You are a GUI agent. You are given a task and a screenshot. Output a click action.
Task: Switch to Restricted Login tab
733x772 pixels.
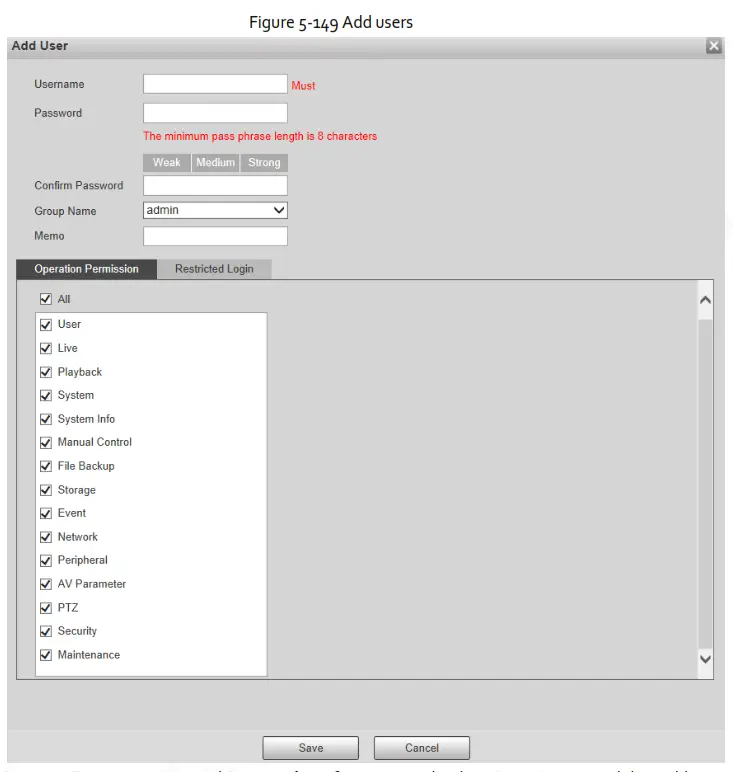(x=214, y=269)
